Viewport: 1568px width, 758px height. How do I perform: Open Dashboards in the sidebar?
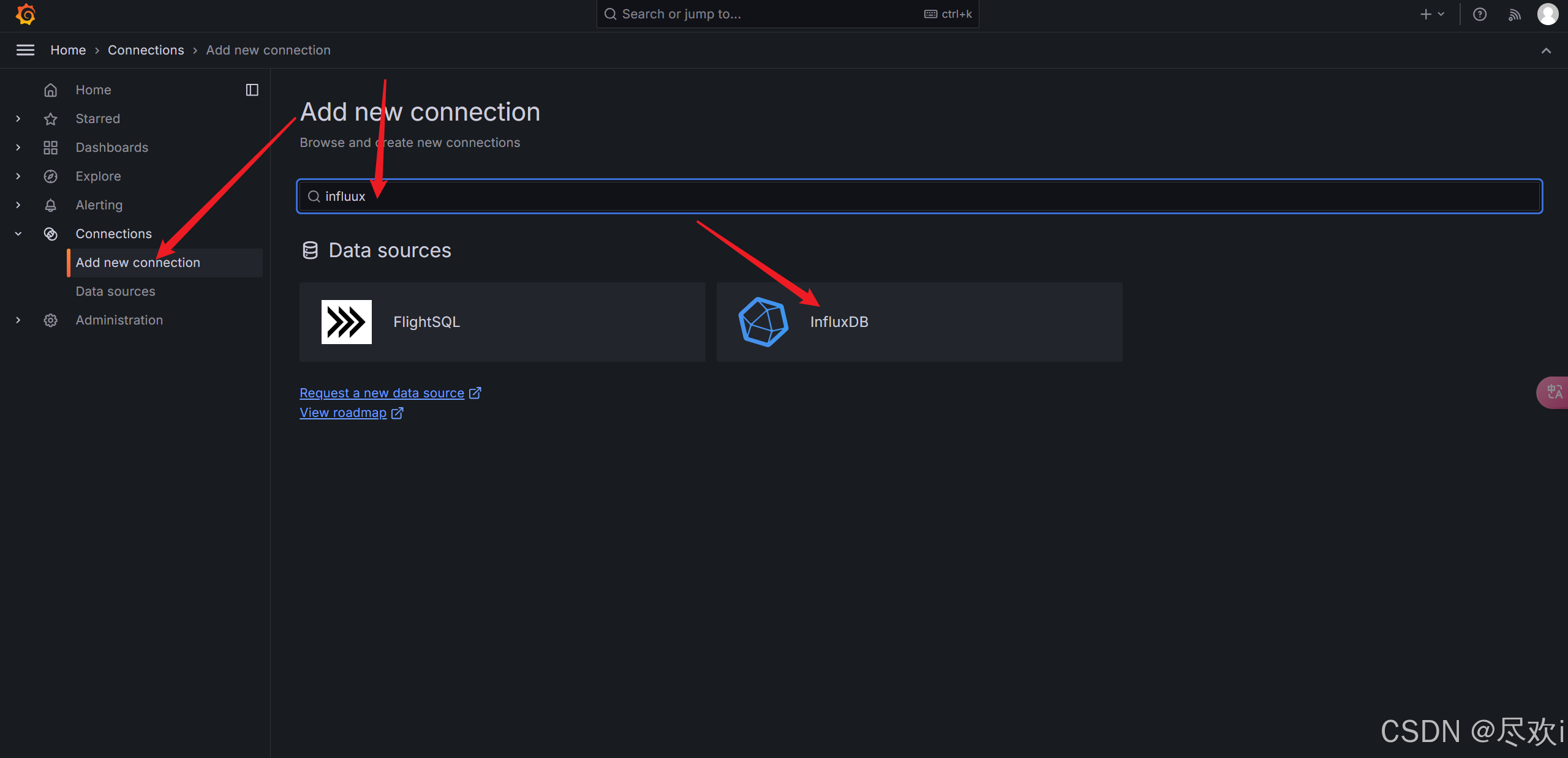coord(111,148)
